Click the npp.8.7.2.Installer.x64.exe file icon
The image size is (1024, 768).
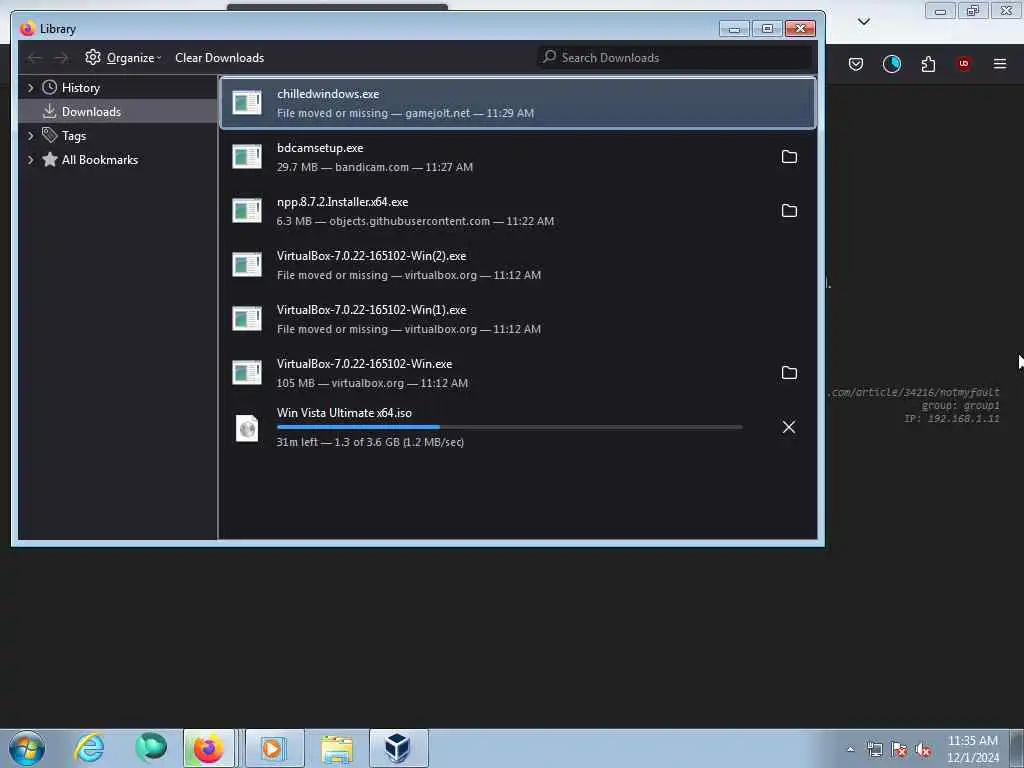247,211
